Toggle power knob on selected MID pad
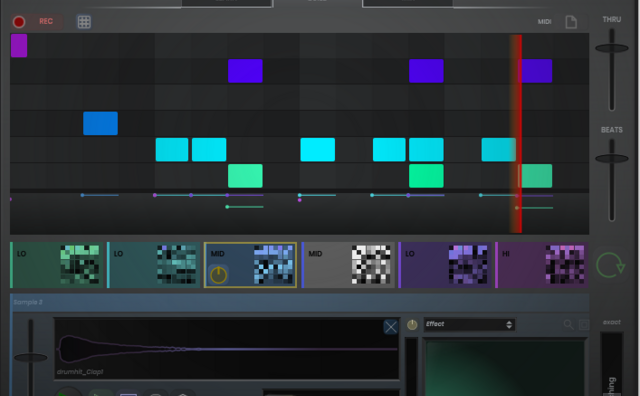Viewport: 640px width, 396px height. (x=218, y=275)
